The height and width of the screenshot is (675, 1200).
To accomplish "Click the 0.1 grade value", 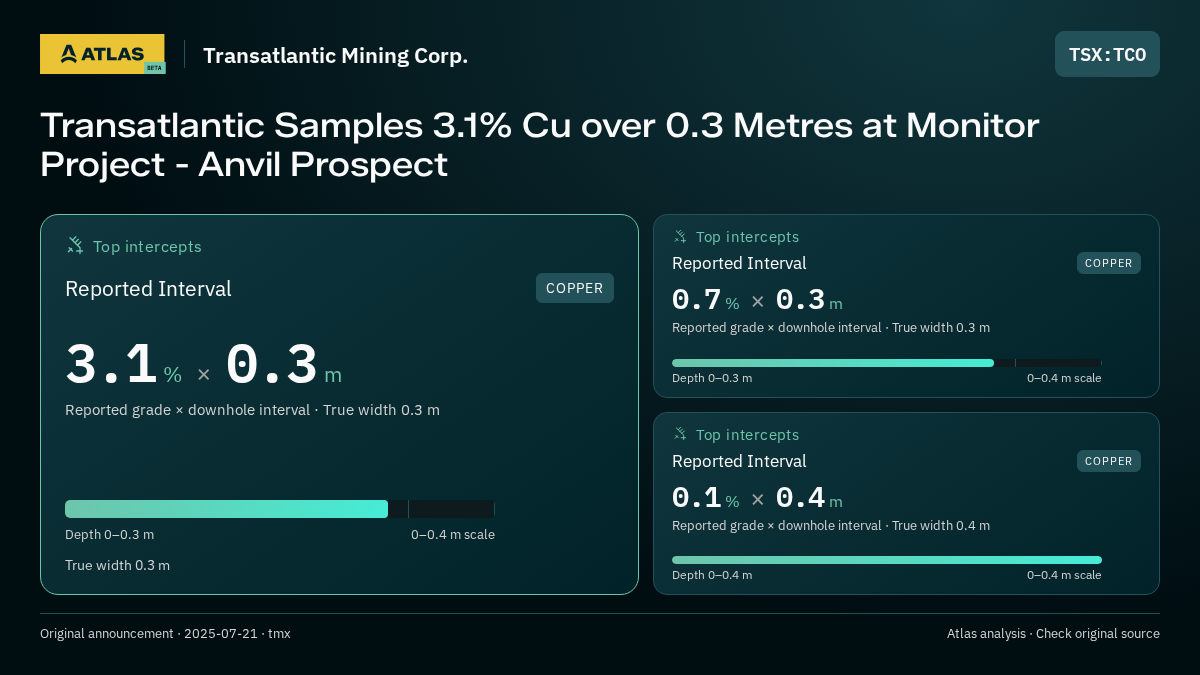I will pos(696,498).
